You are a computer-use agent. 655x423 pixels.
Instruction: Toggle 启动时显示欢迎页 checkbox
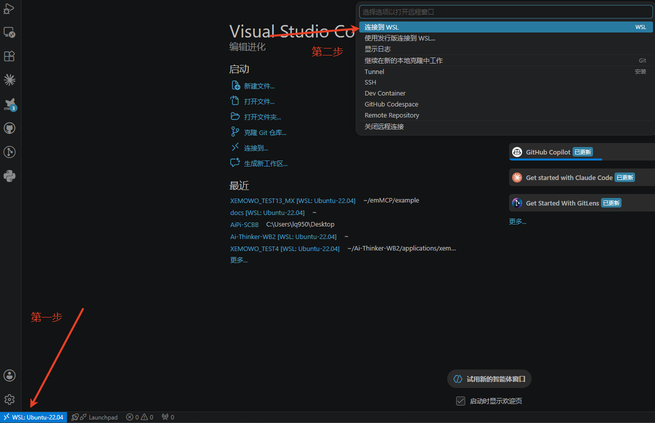tap(460, 401)
